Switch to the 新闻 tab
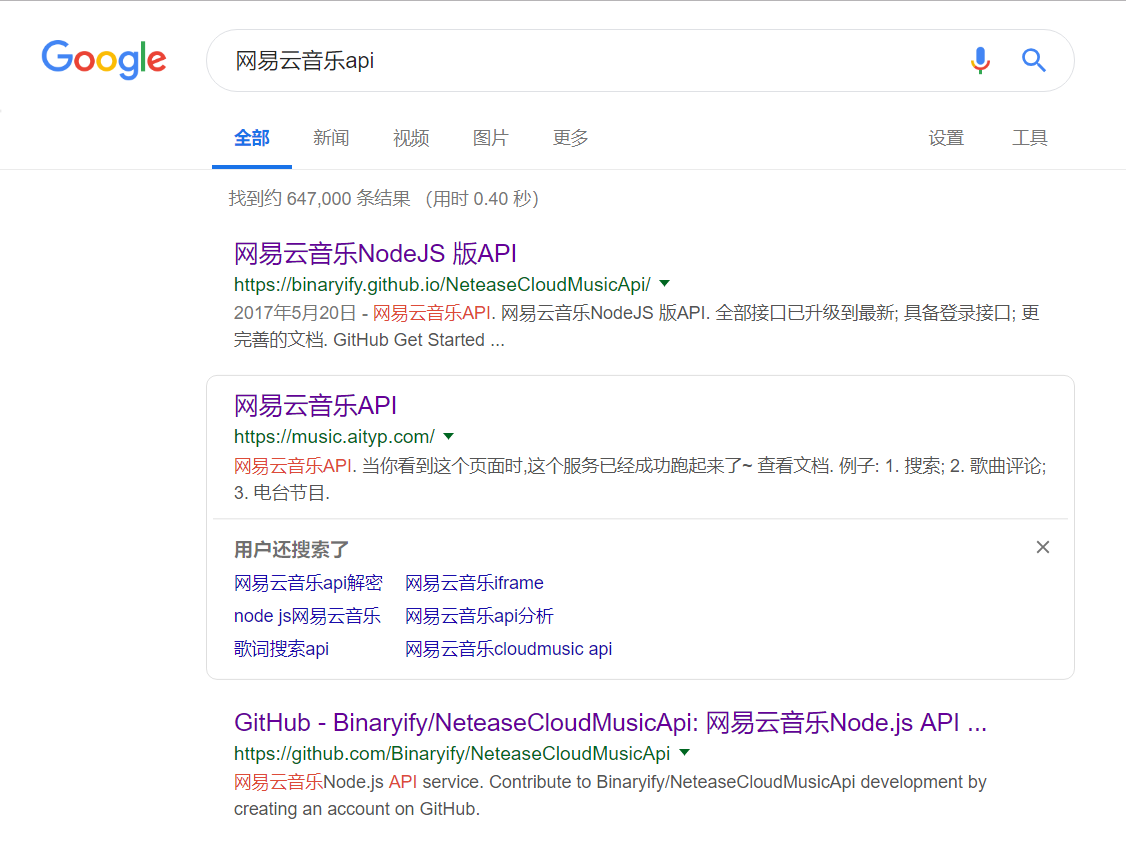Screen dimensions: 1126x845 click(331, 138)
